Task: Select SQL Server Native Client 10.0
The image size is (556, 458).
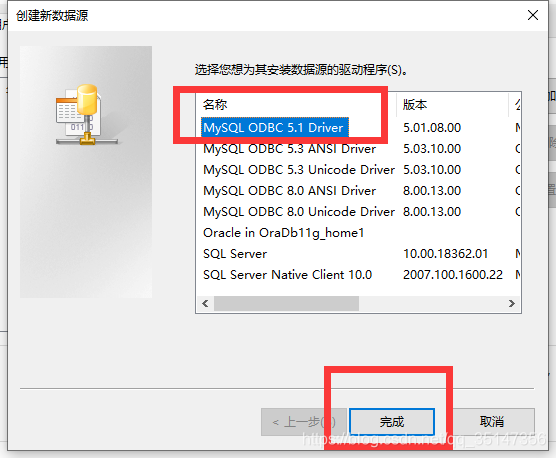Action: click(287, 275)
